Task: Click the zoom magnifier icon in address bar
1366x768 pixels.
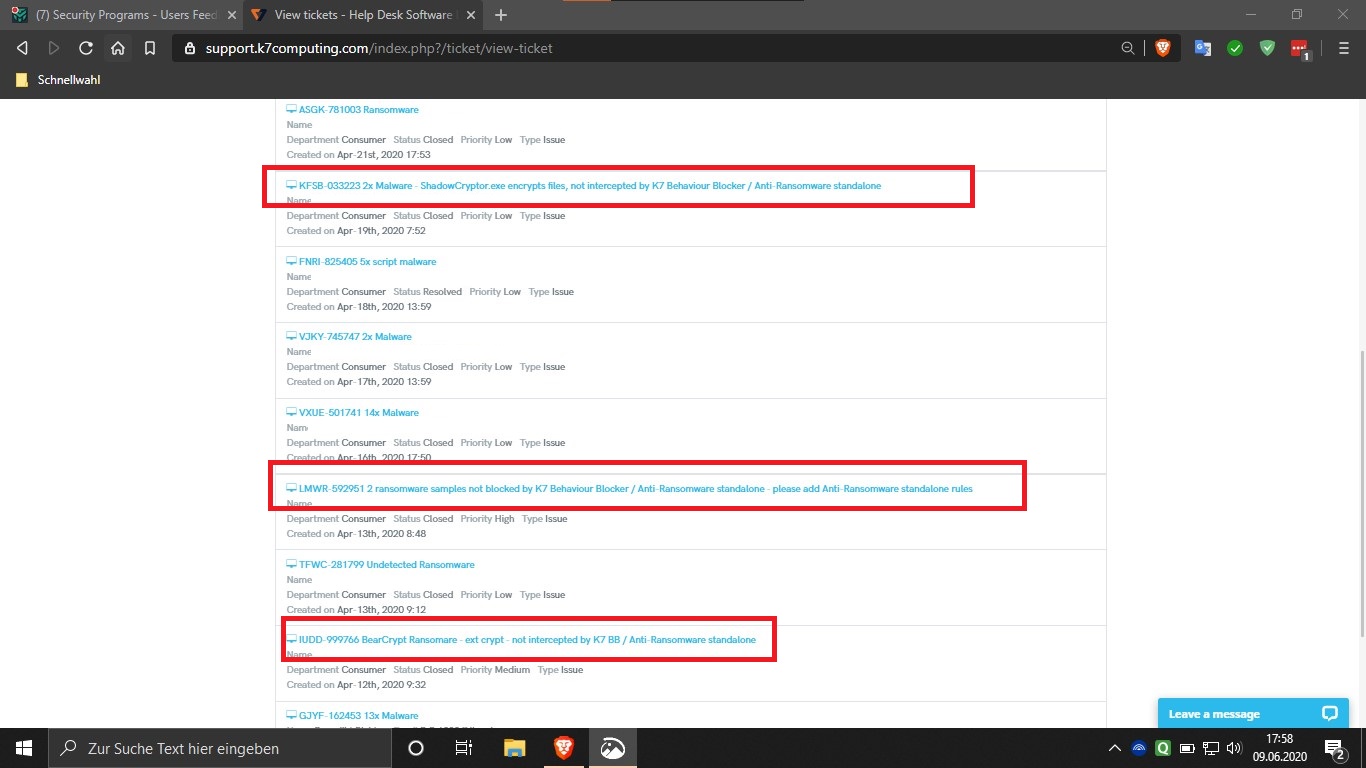Action: [x=1128, y=48]
